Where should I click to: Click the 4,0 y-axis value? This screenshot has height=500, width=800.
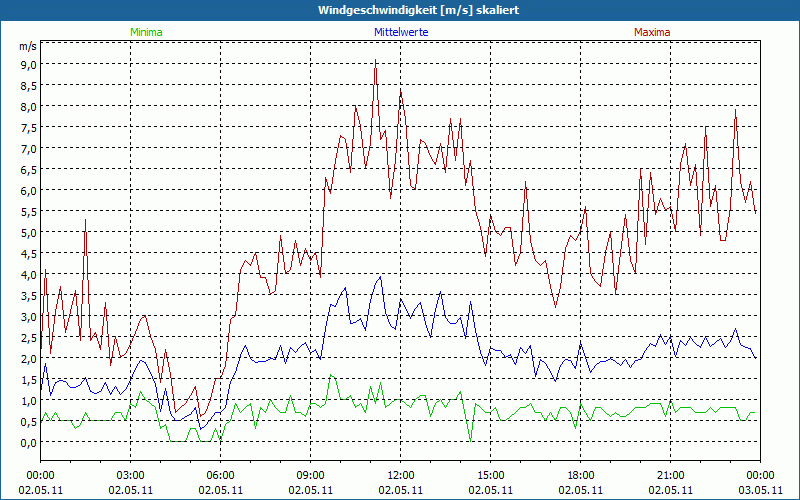(x=29, y=274)
